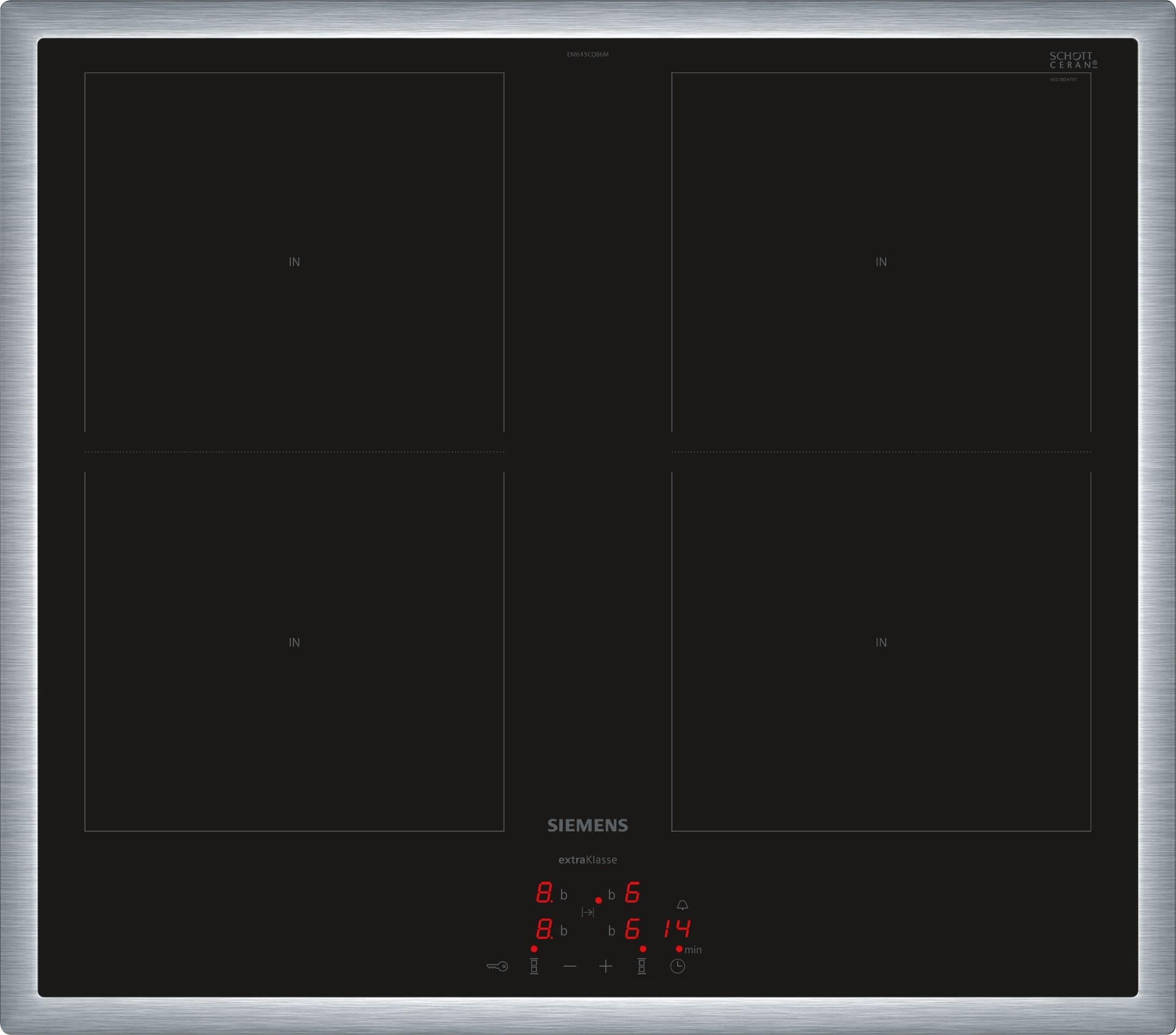The image size is (1176, 1035).
Task: Tap the minus control to lower power
Action: click(570, 967)
